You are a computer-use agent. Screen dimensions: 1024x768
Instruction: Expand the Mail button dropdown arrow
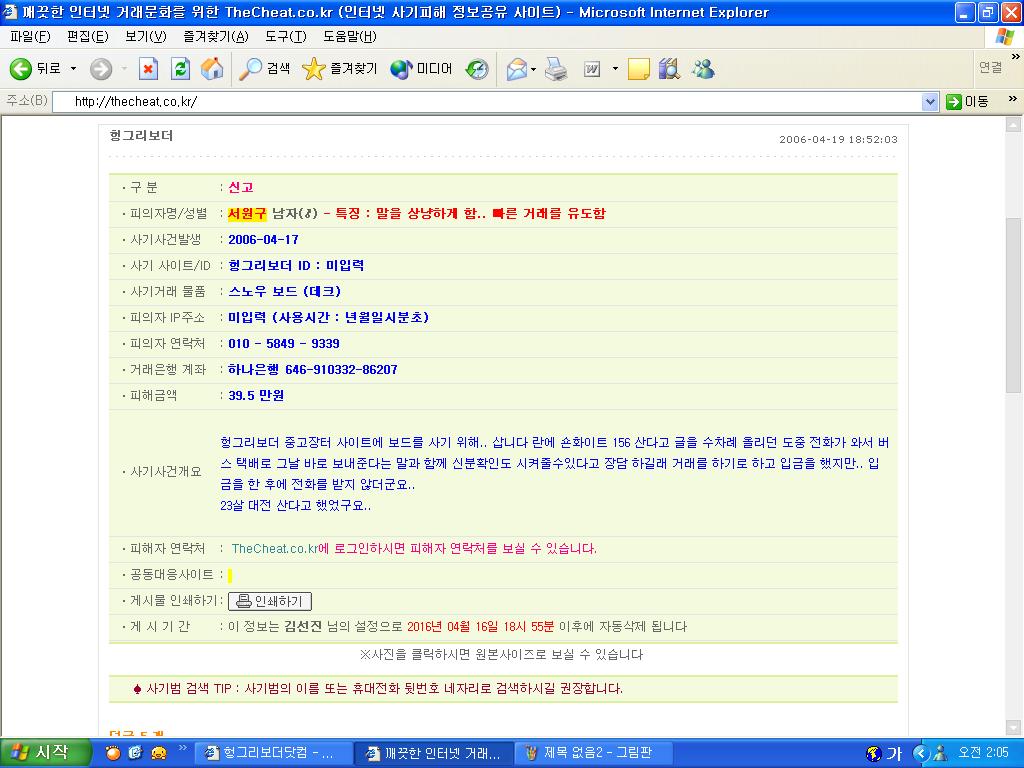[x=534, y=69]
